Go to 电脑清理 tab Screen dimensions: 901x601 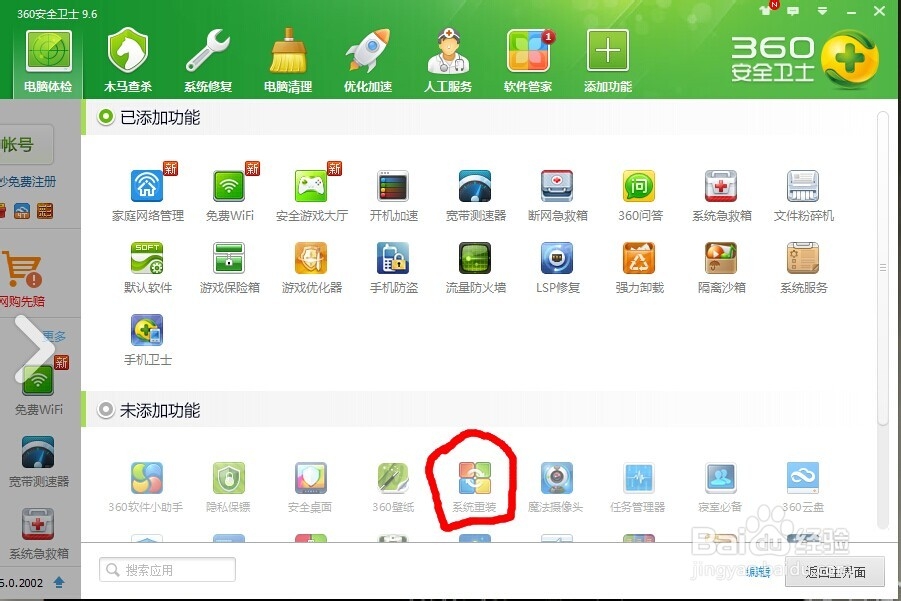(x=287, y=62)
